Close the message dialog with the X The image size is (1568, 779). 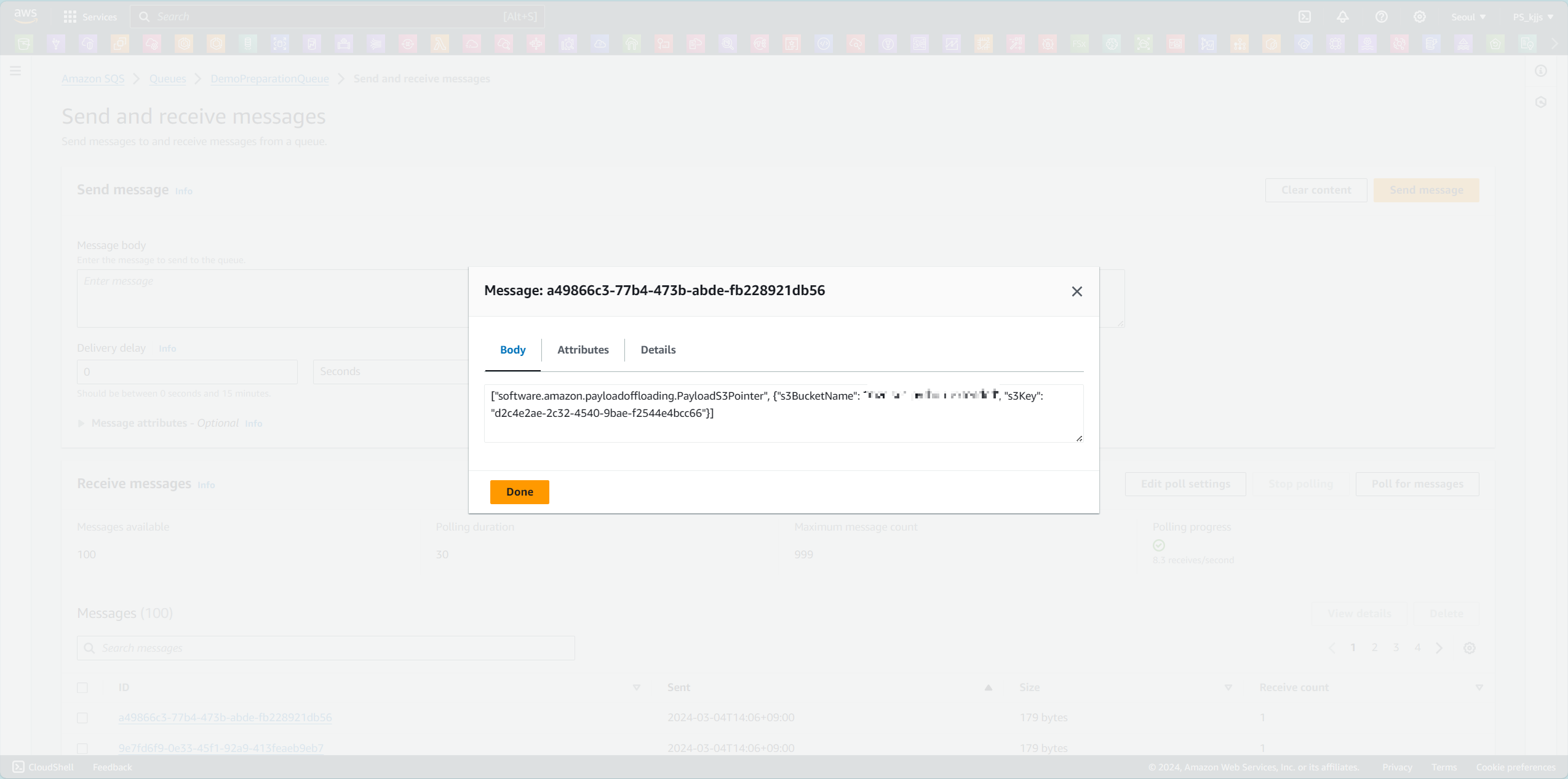click(1077, 291)
